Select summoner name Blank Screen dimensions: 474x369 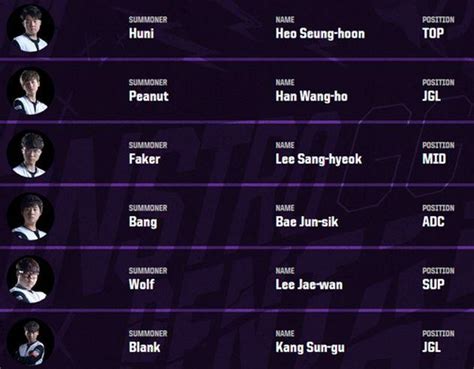click(144, 347)
